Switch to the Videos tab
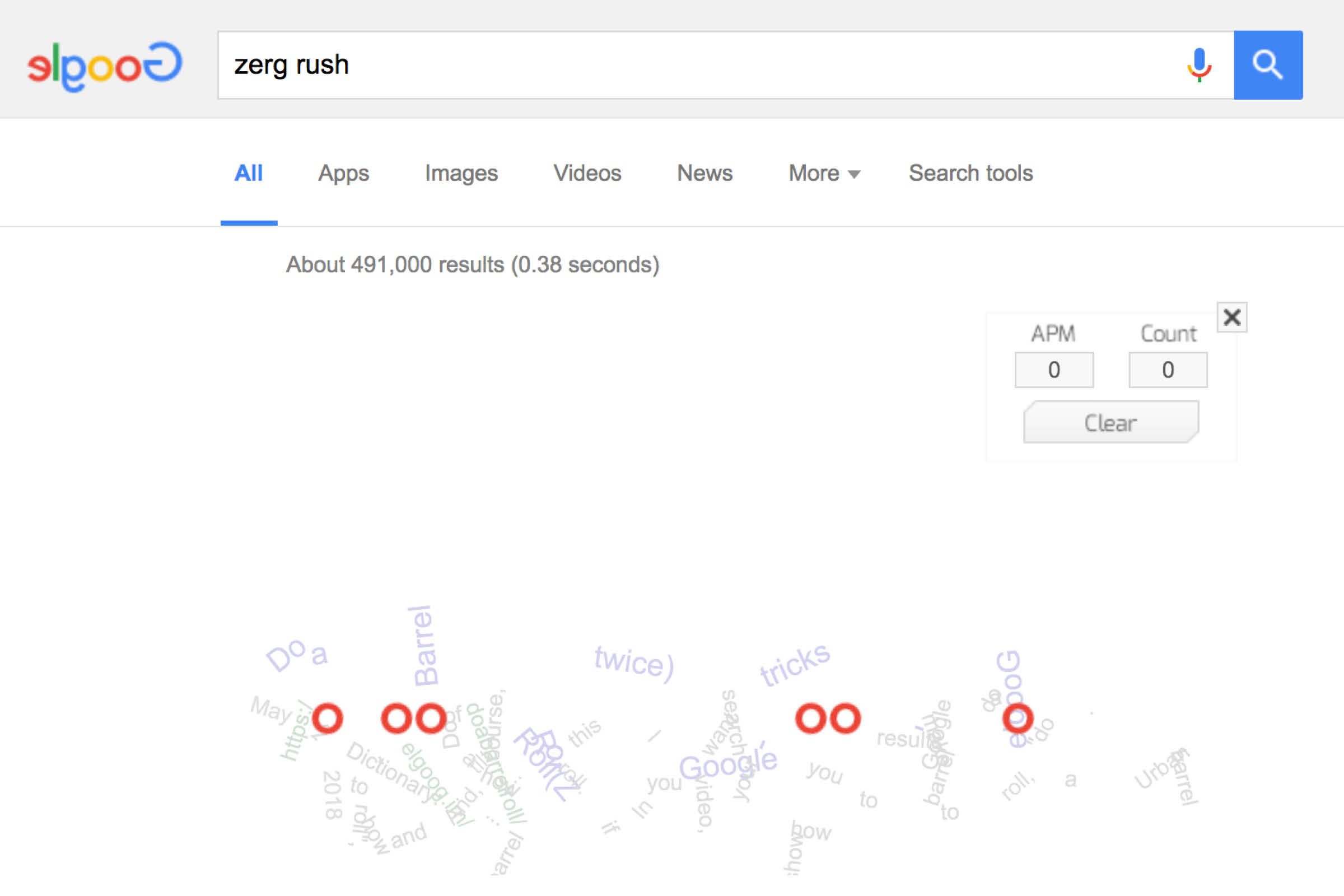This screenshot has height=896, width=1344. (587, 173)
